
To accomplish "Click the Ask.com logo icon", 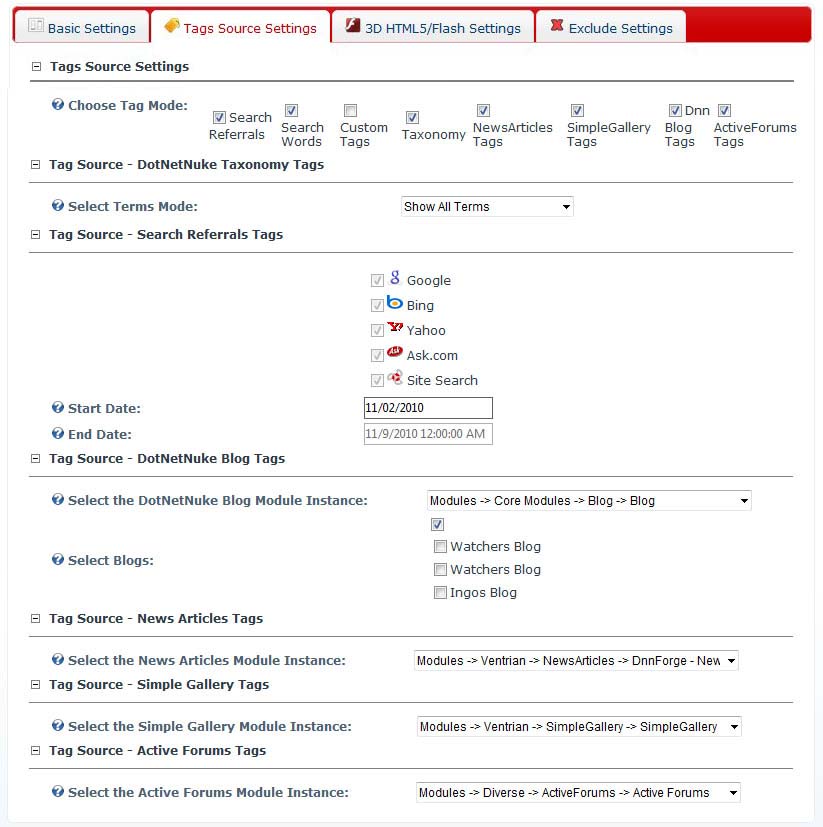I will coord(395,352).
